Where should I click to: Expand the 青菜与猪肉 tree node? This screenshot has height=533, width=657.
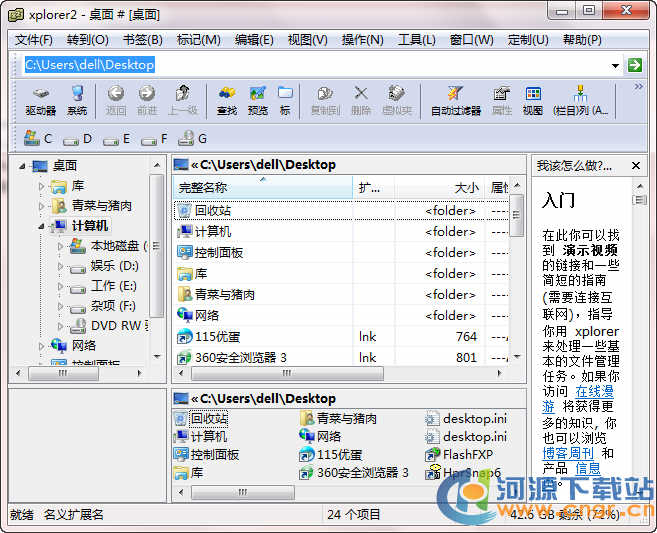click(41, 206)
